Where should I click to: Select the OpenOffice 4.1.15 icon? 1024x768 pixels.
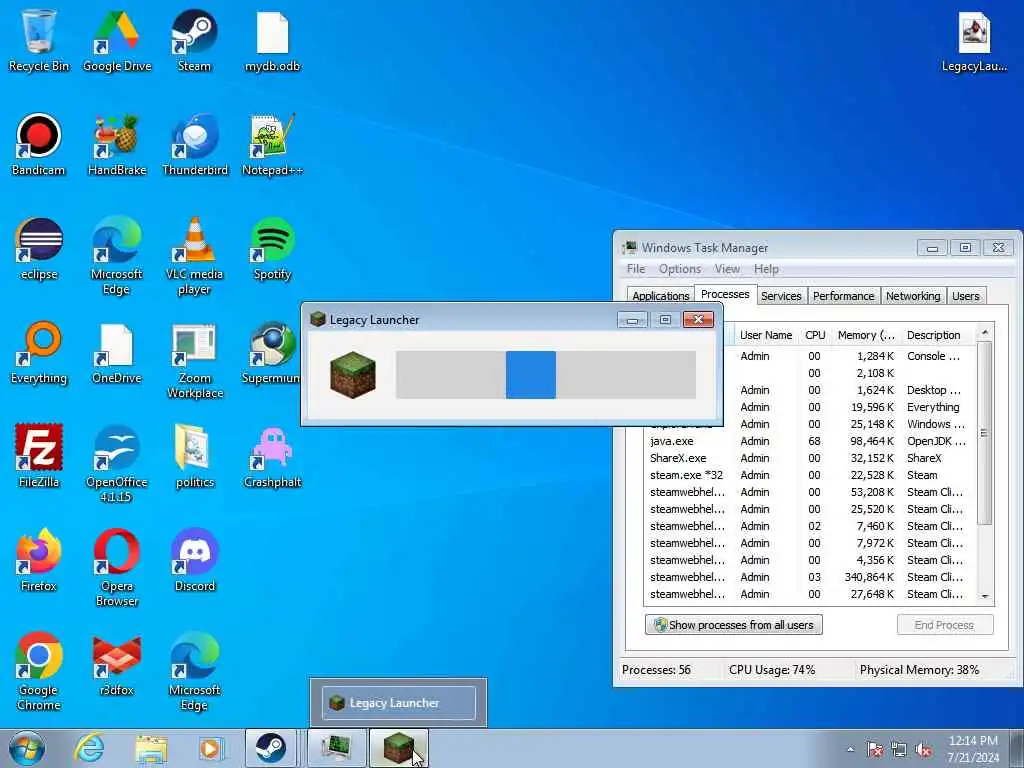[x=117, y=464]
